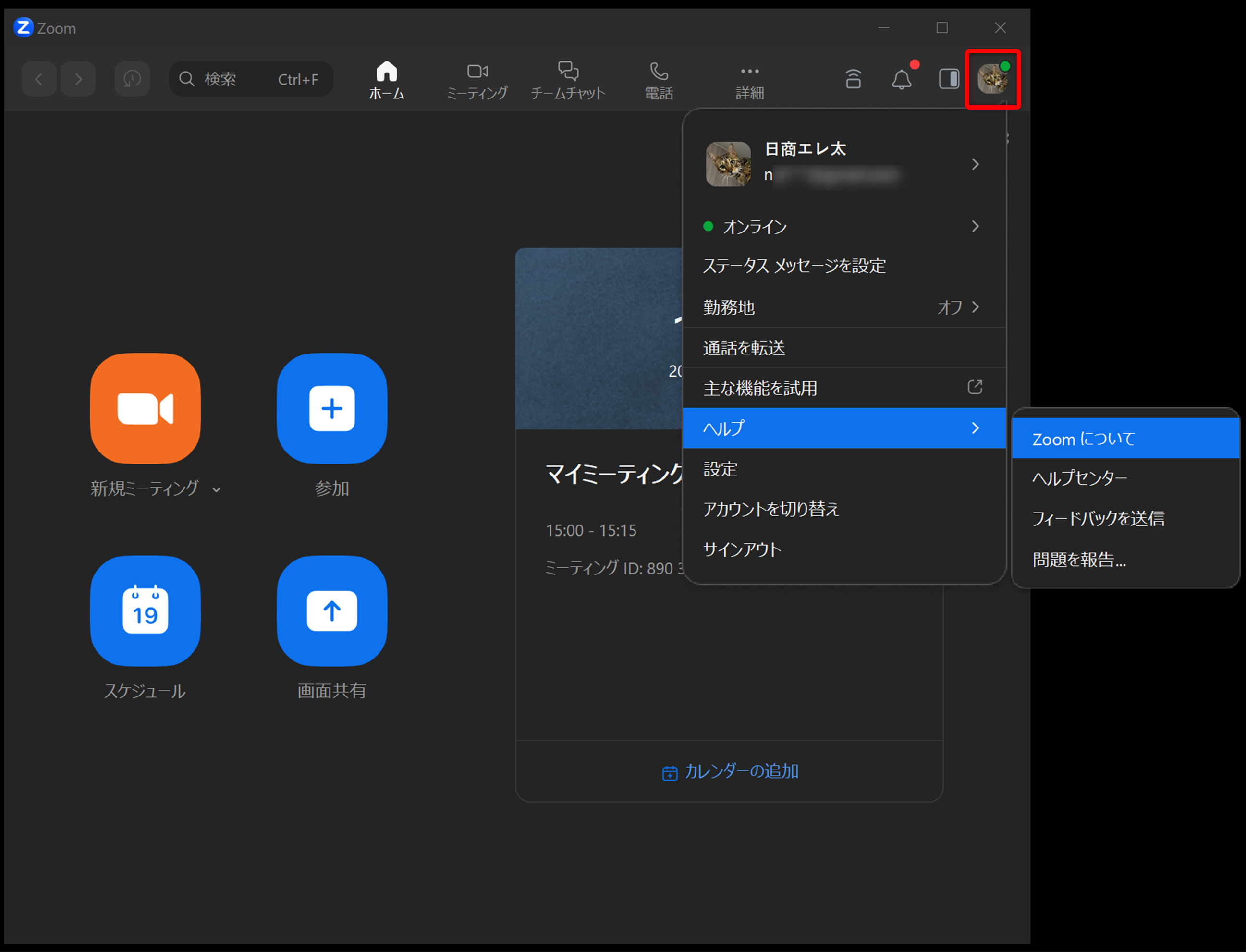Minimize the Zoom window

pyautogui.click(x=883, y=27)
